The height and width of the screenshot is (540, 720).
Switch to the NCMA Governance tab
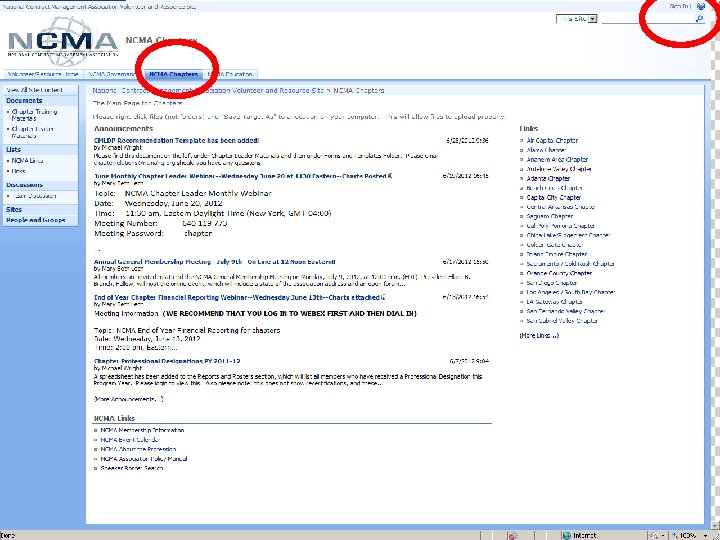coord(113,74)
